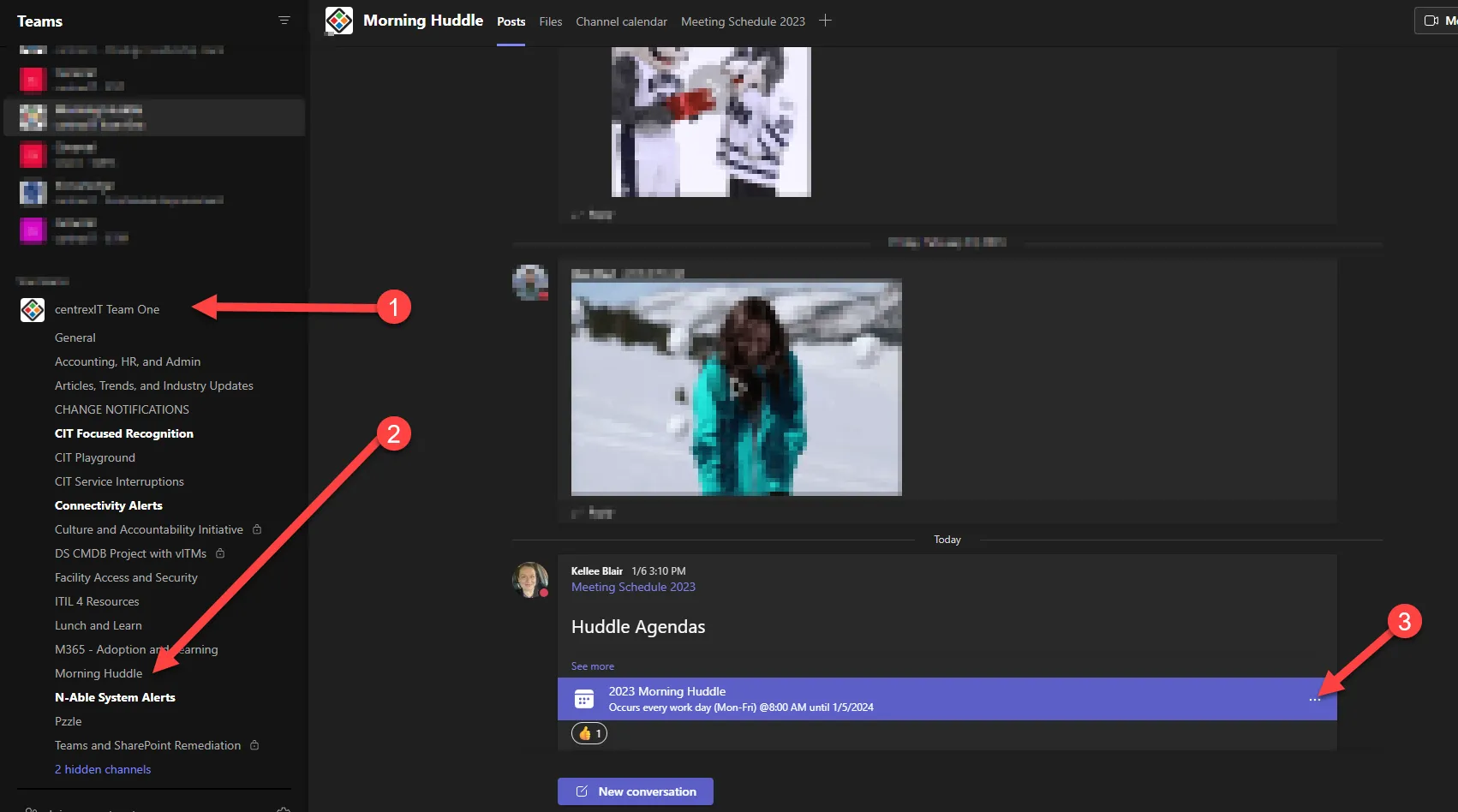Open the General channel
The image size is (1458, 812).
pos(75,337)
